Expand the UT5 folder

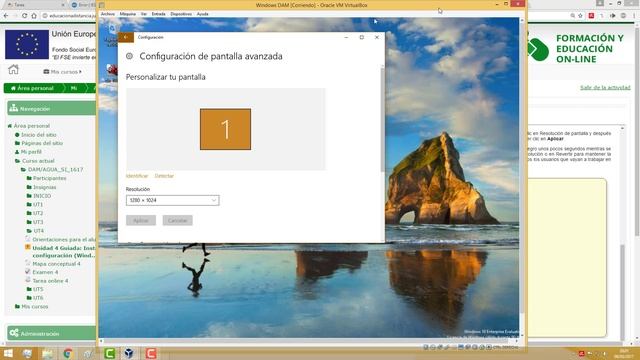(38, 289)
